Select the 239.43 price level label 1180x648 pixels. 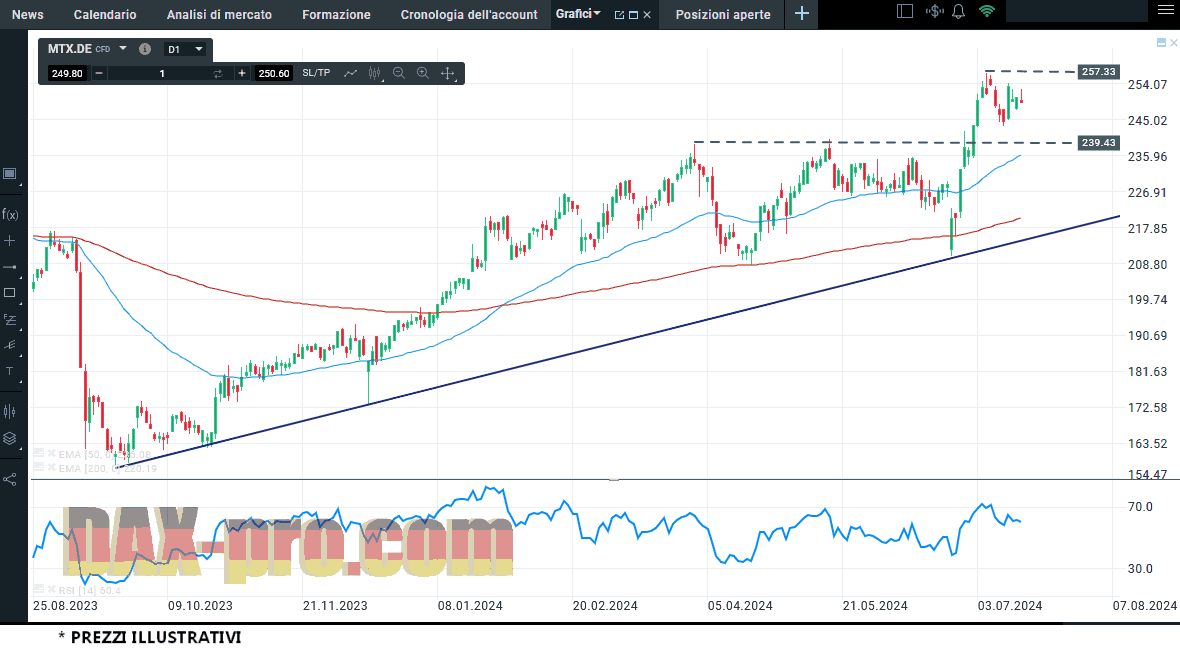(x=1098, y=143)
